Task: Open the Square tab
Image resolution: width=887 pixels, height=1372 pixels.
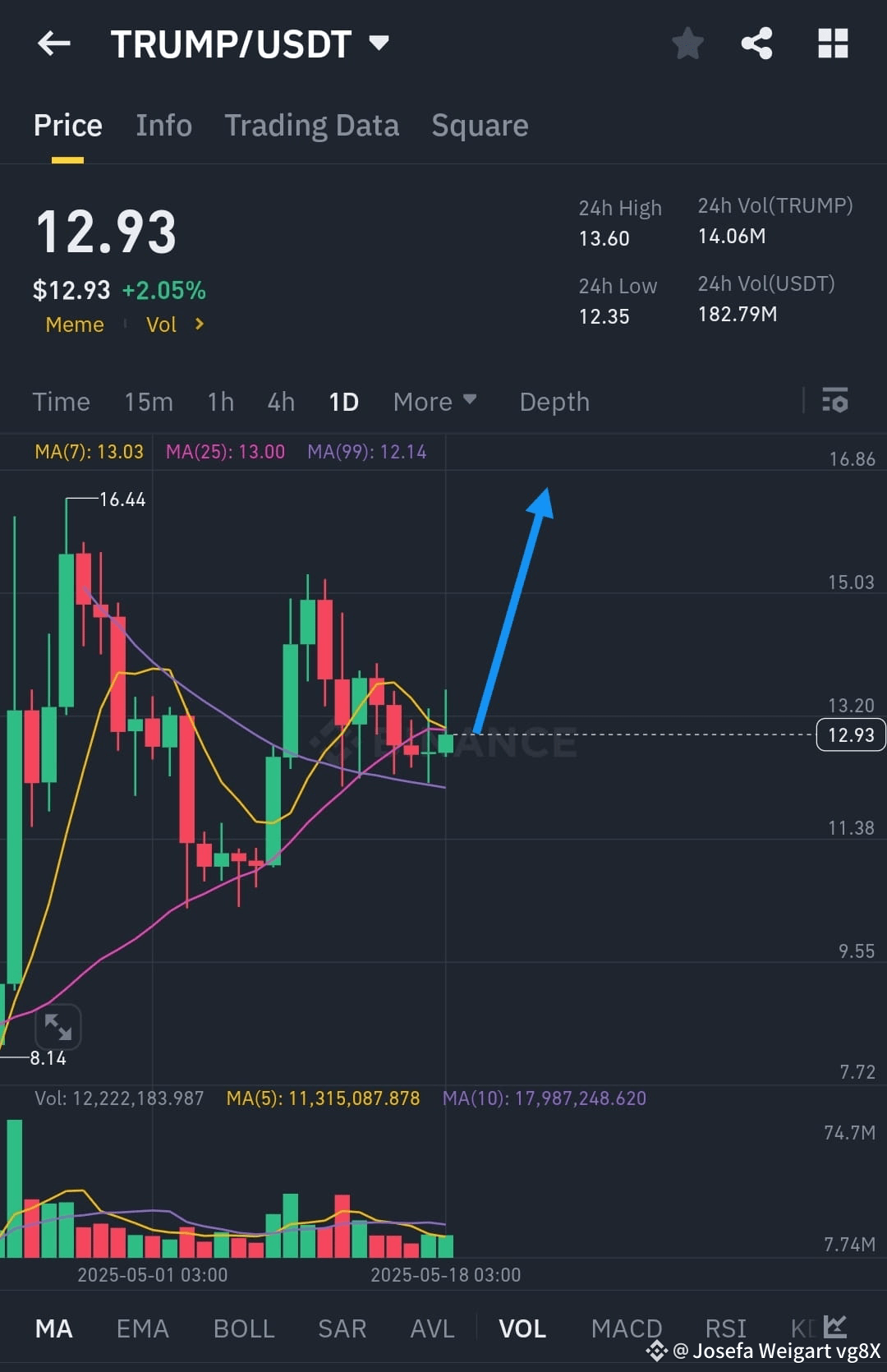Action: [480, 126]
